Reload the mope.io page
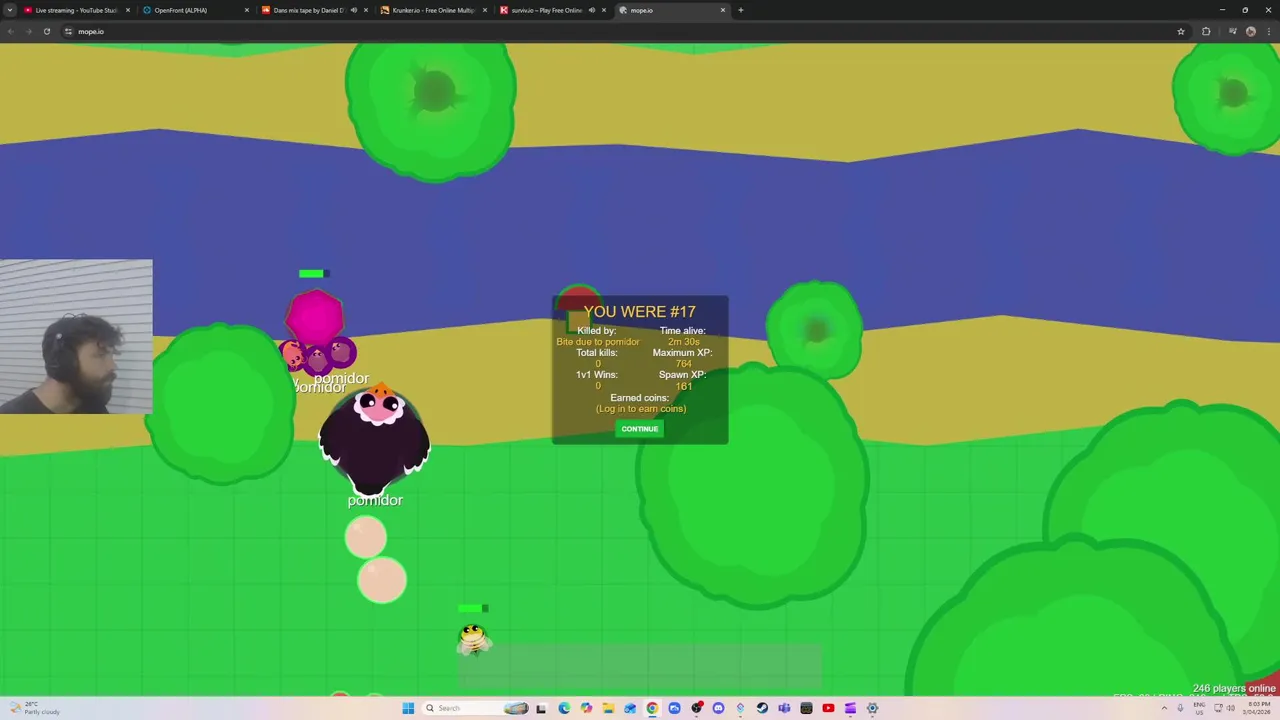 click(47, 31)
